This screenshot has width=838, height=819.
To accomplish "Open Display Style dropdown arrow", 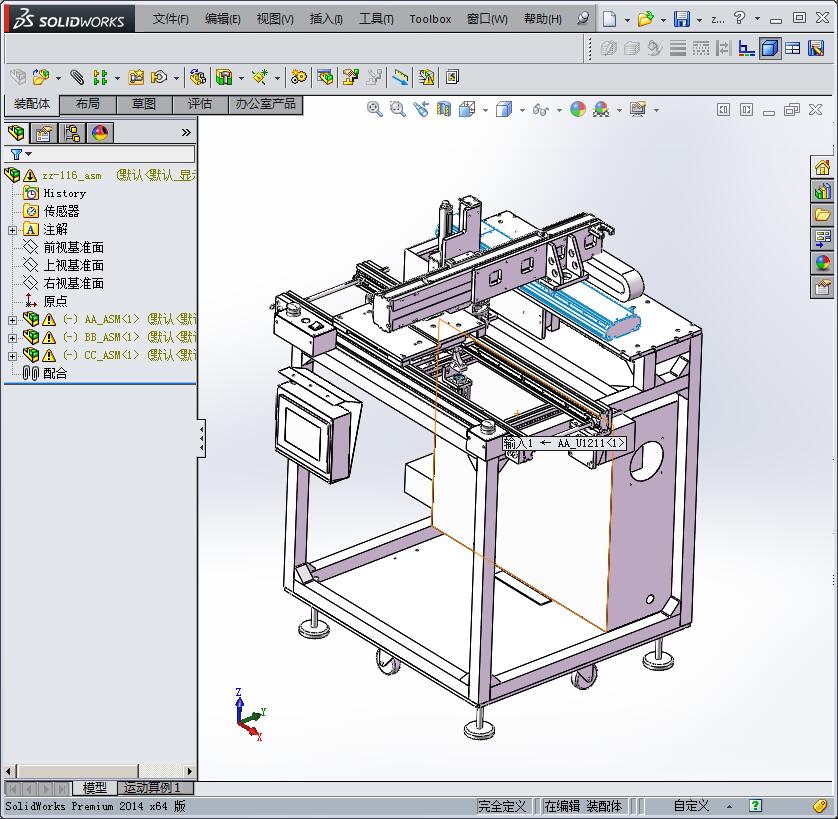I will (522, 111).
